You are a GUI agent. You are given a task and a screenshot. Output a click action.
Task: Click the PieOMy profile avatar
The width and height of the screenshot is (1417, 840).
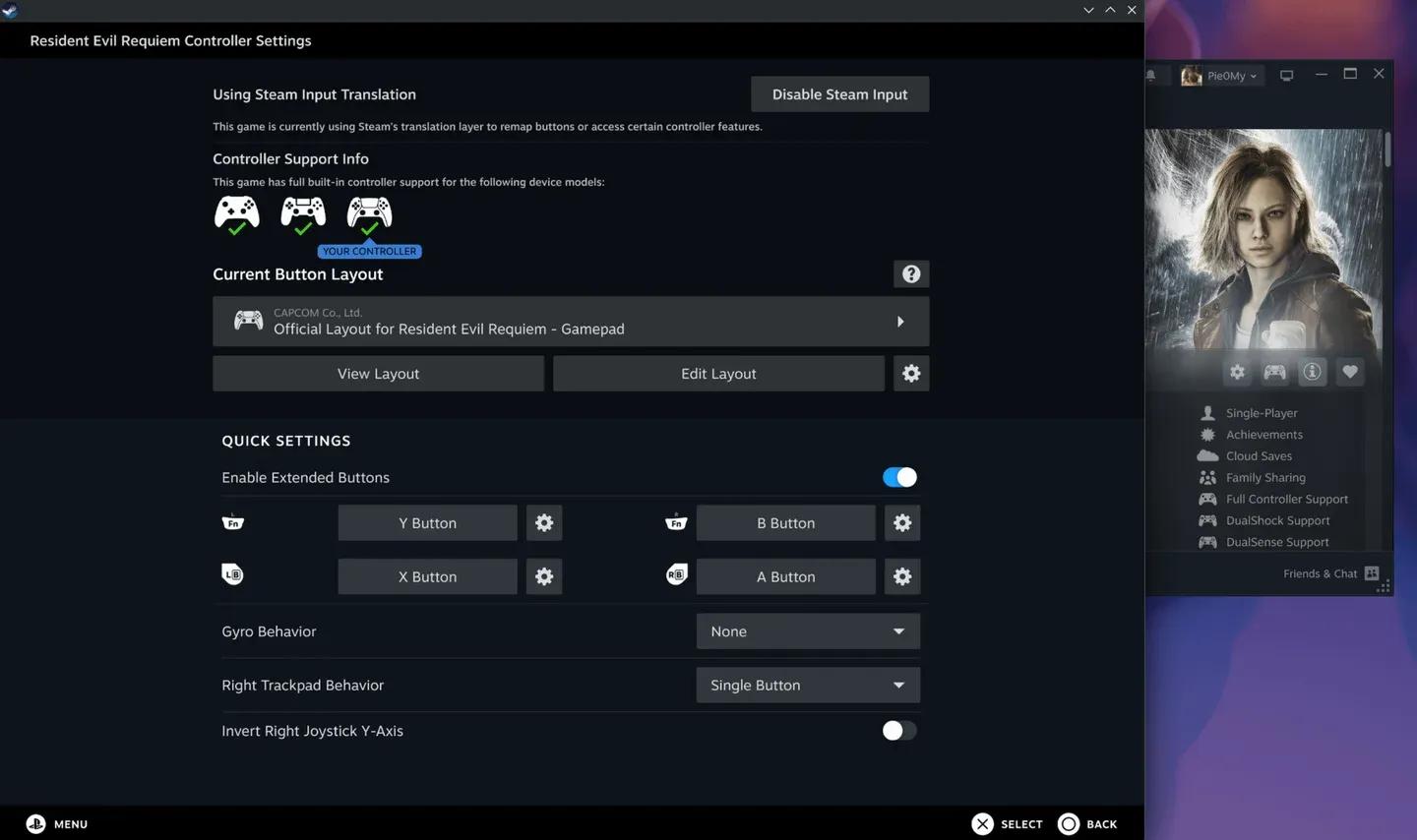[x=1191, y=76]
